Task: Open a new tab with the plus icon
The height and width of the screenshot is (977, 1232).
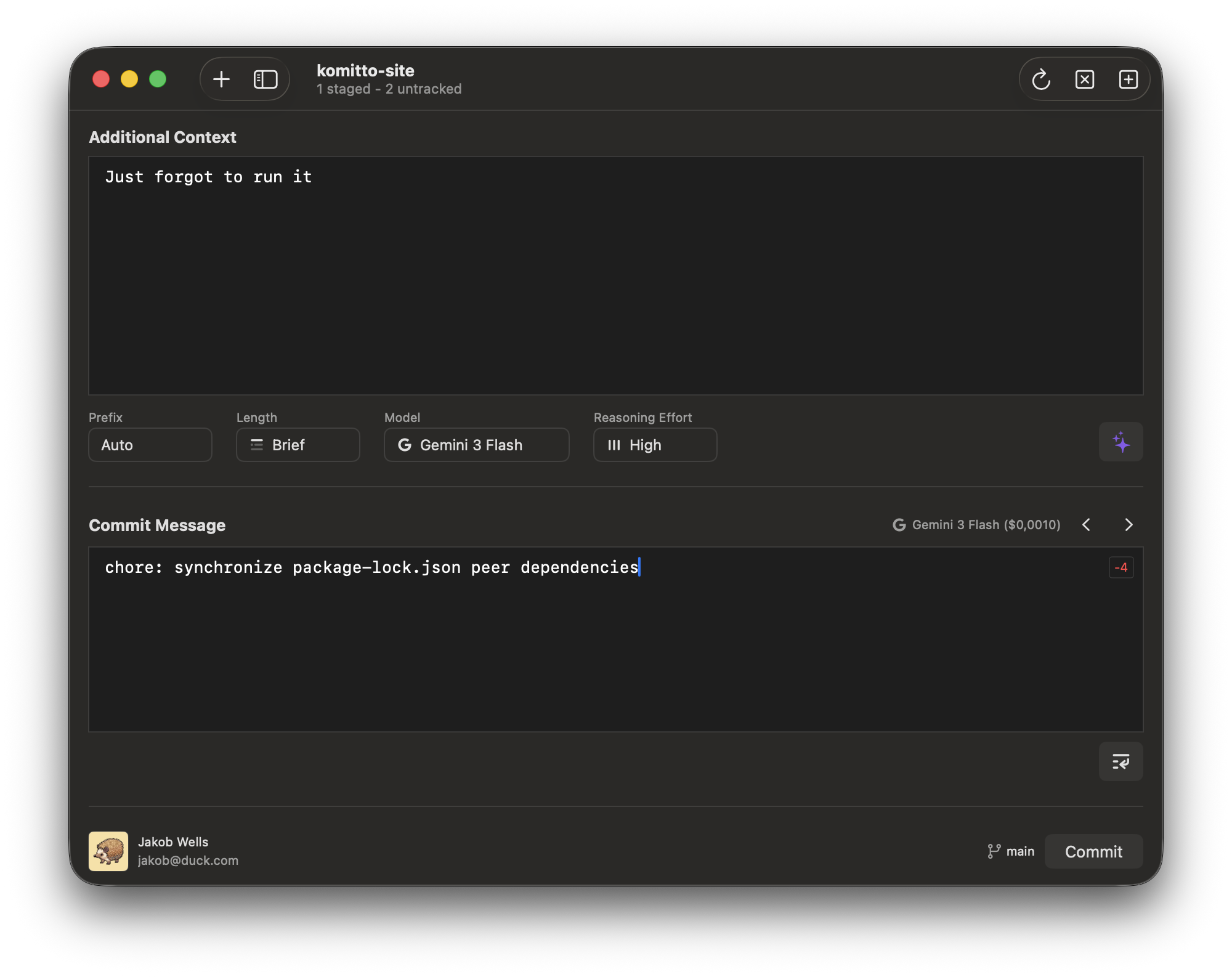Action: pos(221,79)
